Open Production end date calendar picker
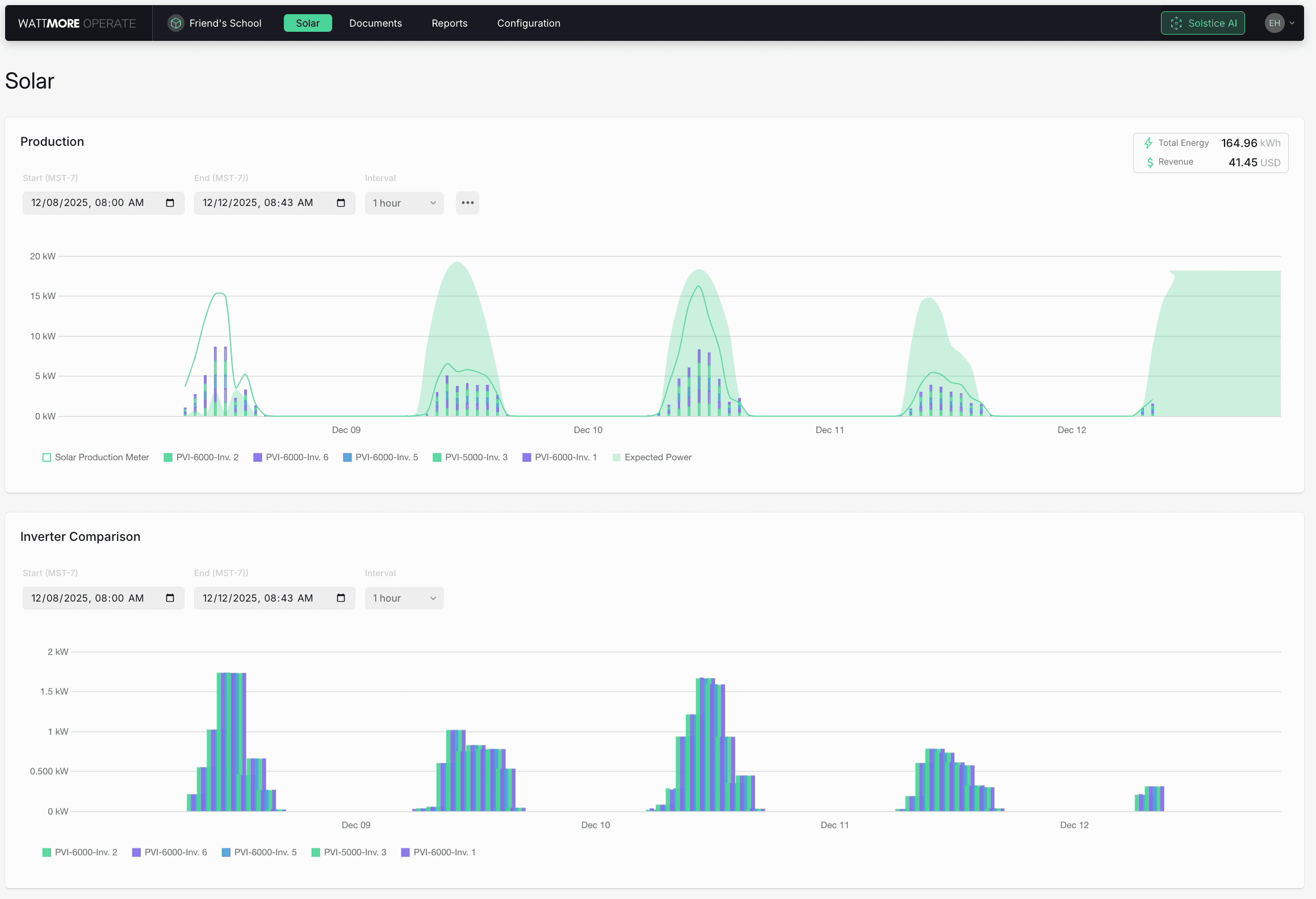Viewport: 1316px width, 899px height. [x=341, y=203]
